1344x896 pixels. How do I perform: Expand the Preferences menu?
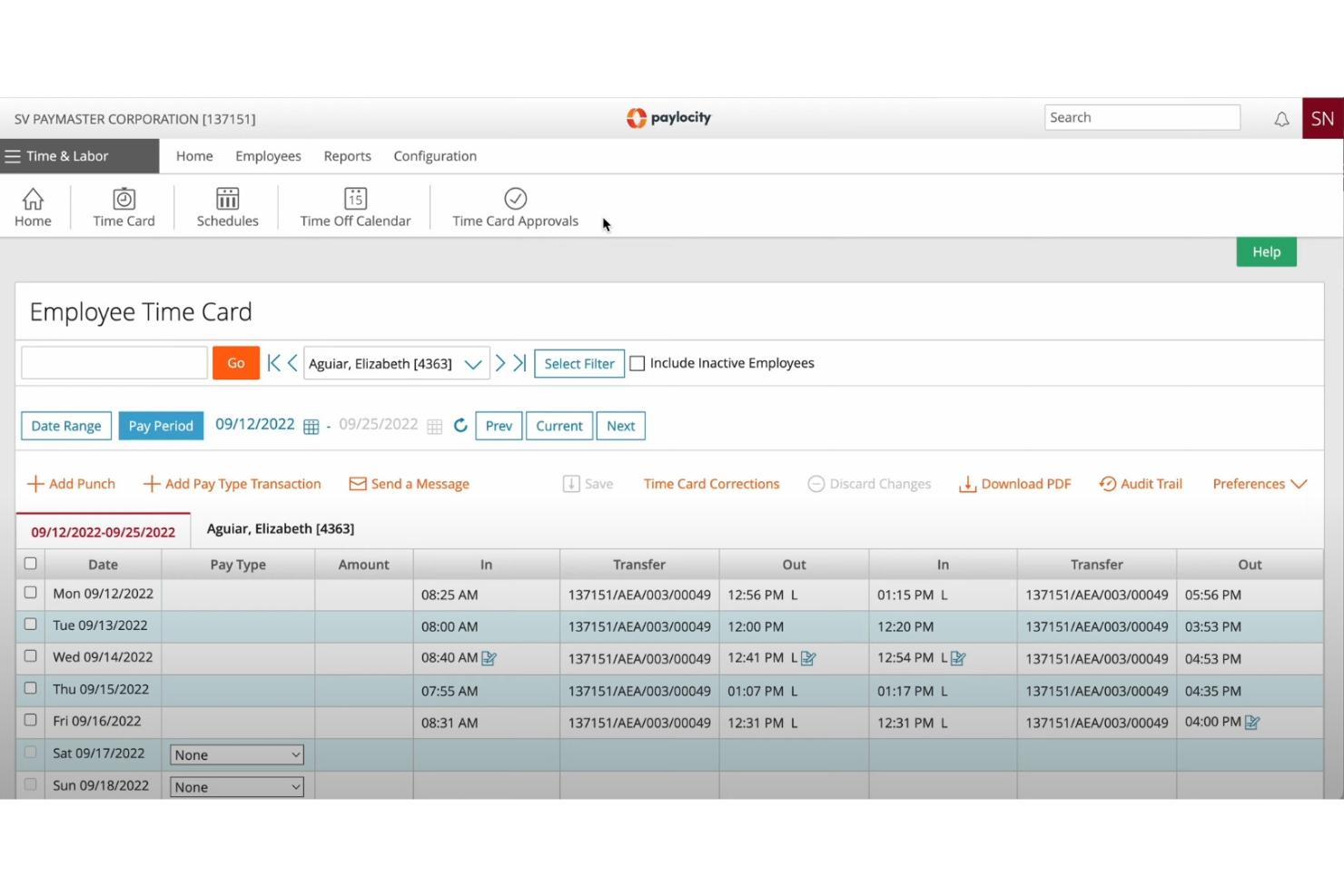(1260, 484)
